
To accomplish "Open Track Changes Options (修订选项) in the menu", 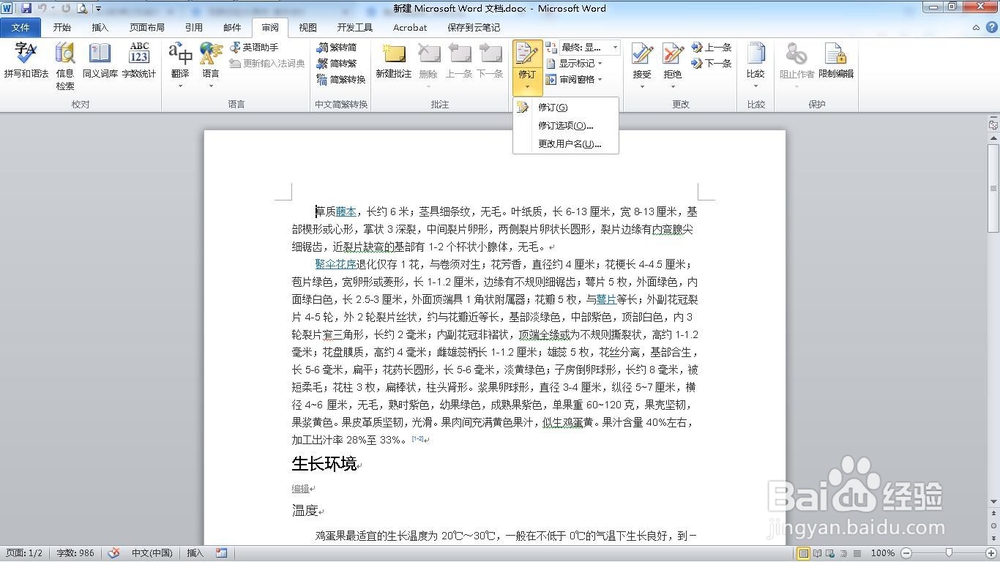I will (566, 126).
